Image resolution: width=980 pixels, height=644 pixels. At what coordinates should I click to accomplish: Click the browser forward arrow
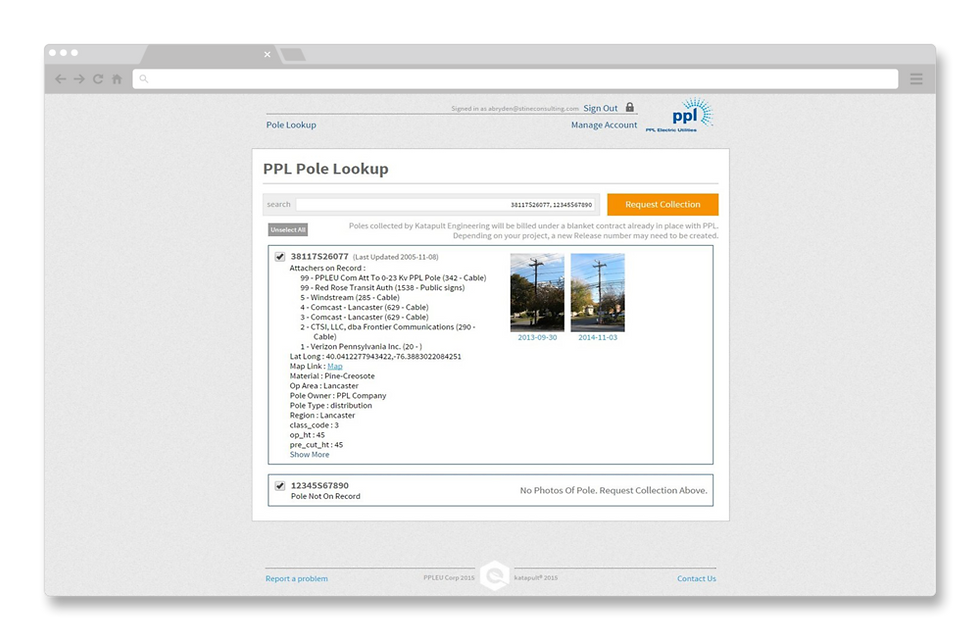pyautogui.click(x=79, y=79)
